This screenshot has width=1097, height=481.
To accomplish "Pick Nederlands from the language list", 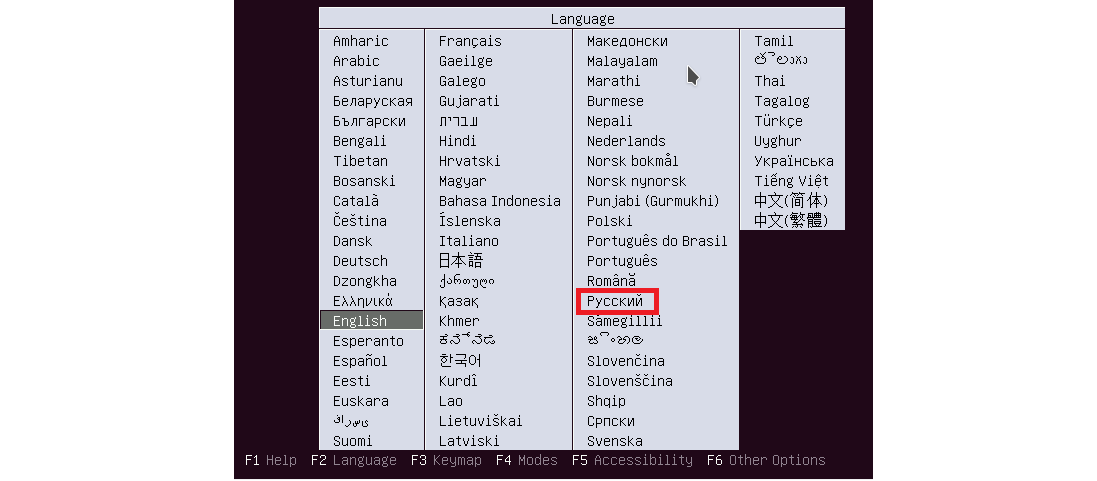I will pyautogui.click(x=626, y=141).
